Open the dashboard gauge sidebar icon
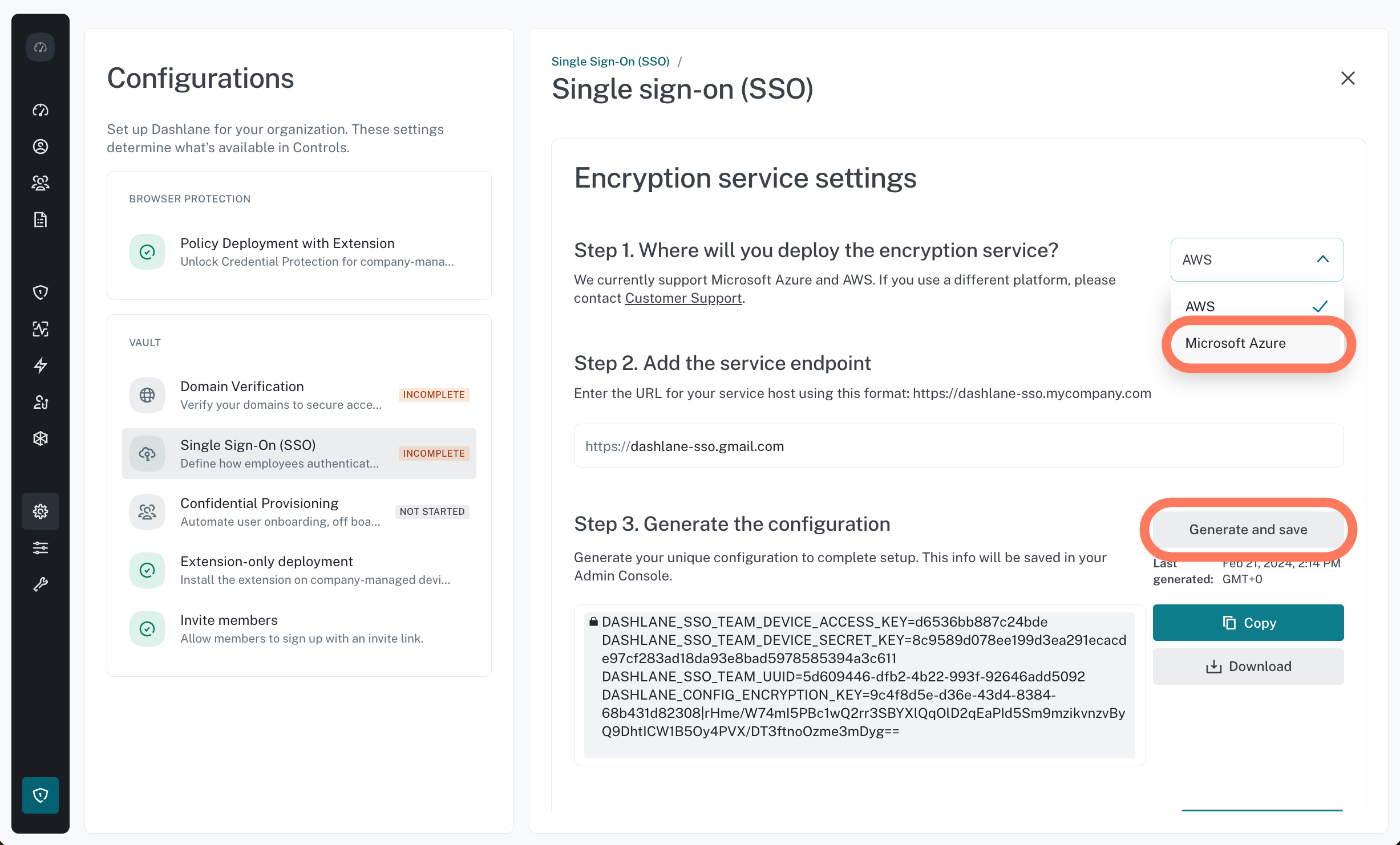Screen dimensions: 1400x845 (41, 110)
